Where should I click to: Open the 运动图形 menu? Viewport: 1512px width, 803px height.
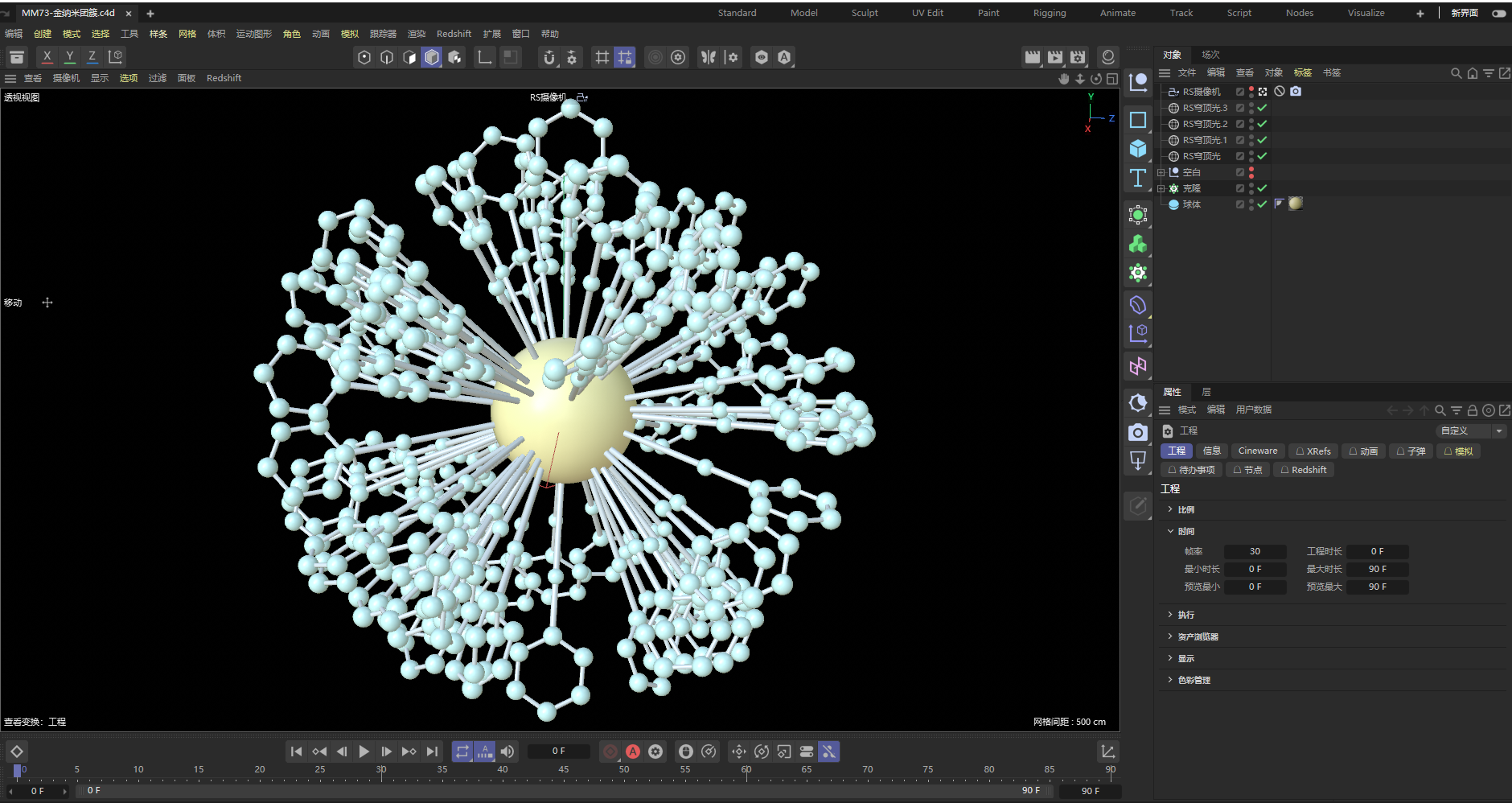[254, 34]
